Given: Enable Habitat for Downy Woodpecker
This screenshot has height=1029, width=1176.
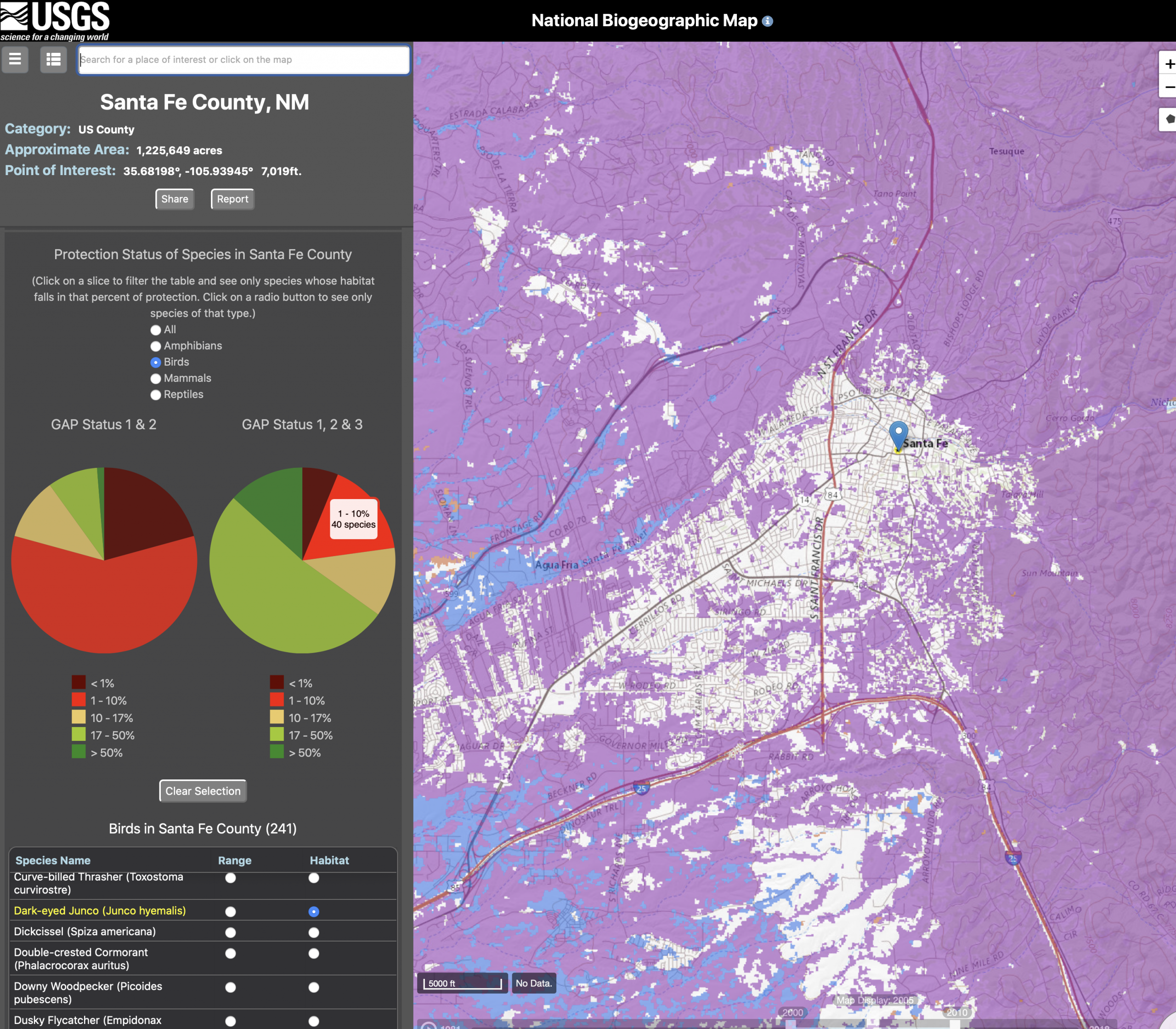Looking at the screenshot, I should click(x=313, y=987).
